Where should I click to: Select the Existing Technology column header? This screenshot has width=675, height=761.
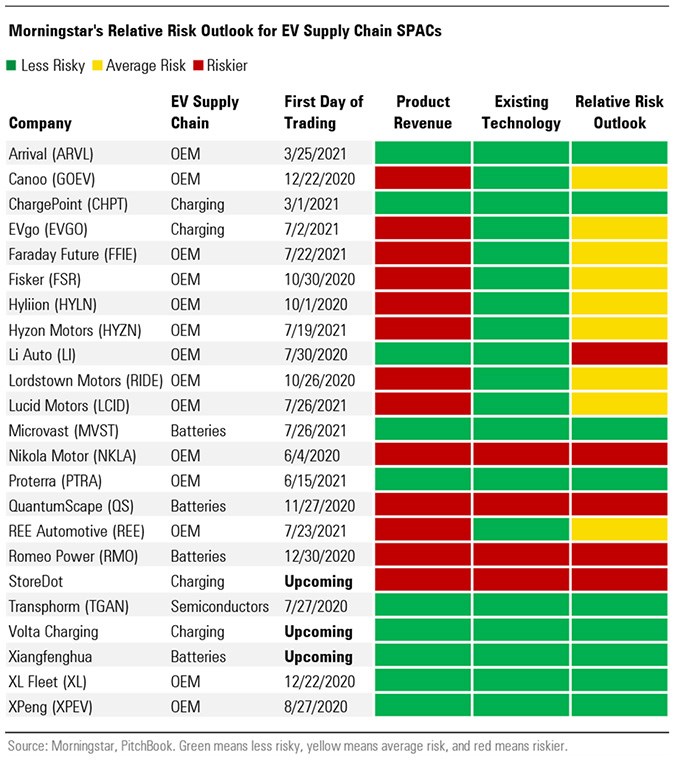(521, 112)
